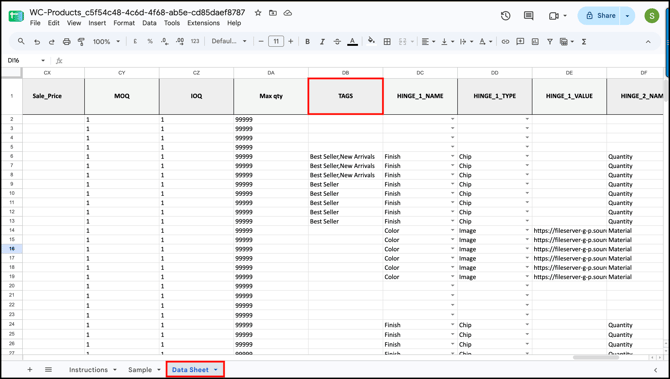Apply strikethrough formatting
Image resolution: width=670 pixels, height=379 pixels.
tap(337, 41)
